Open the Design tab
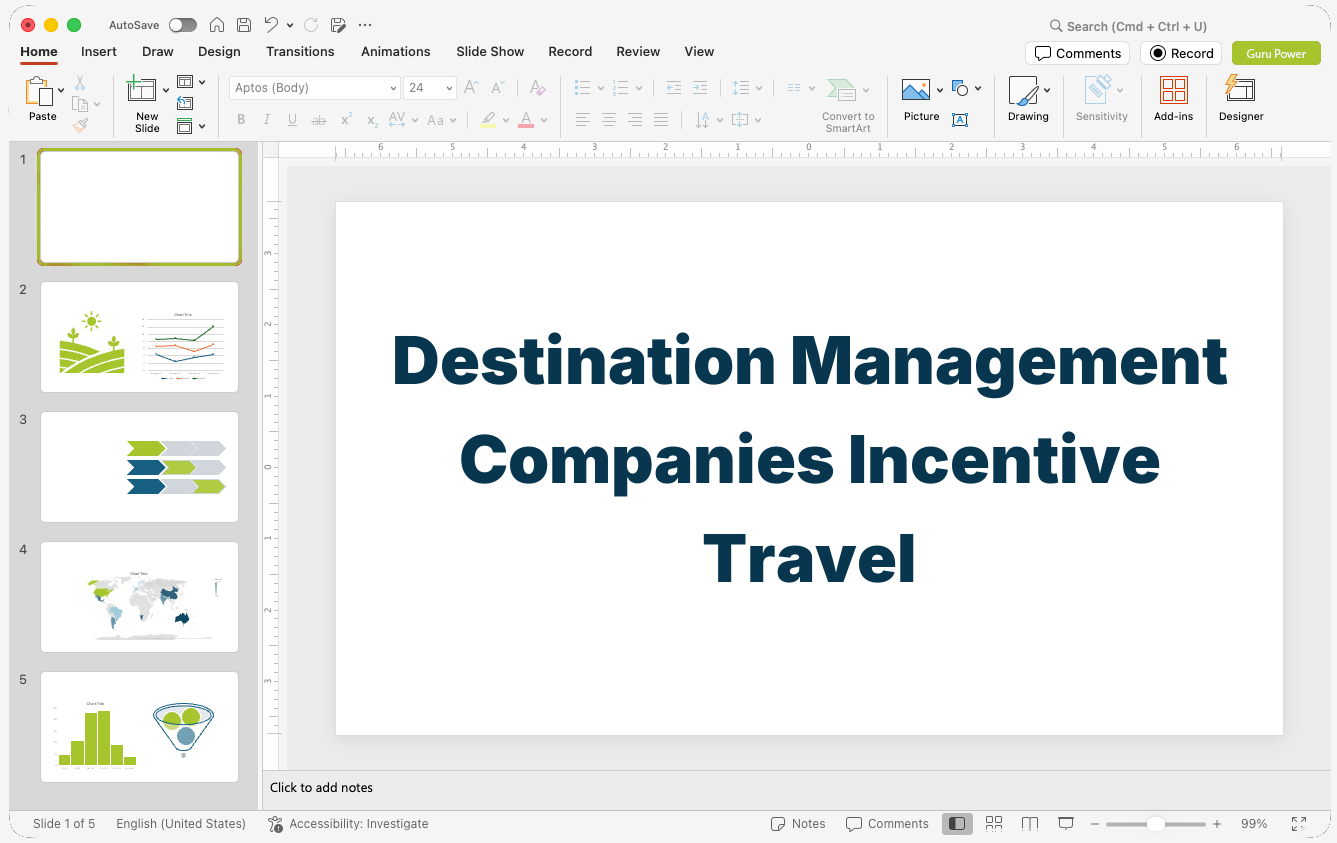Viewport: 1337px width, 843px height. (x=219, y=51)
